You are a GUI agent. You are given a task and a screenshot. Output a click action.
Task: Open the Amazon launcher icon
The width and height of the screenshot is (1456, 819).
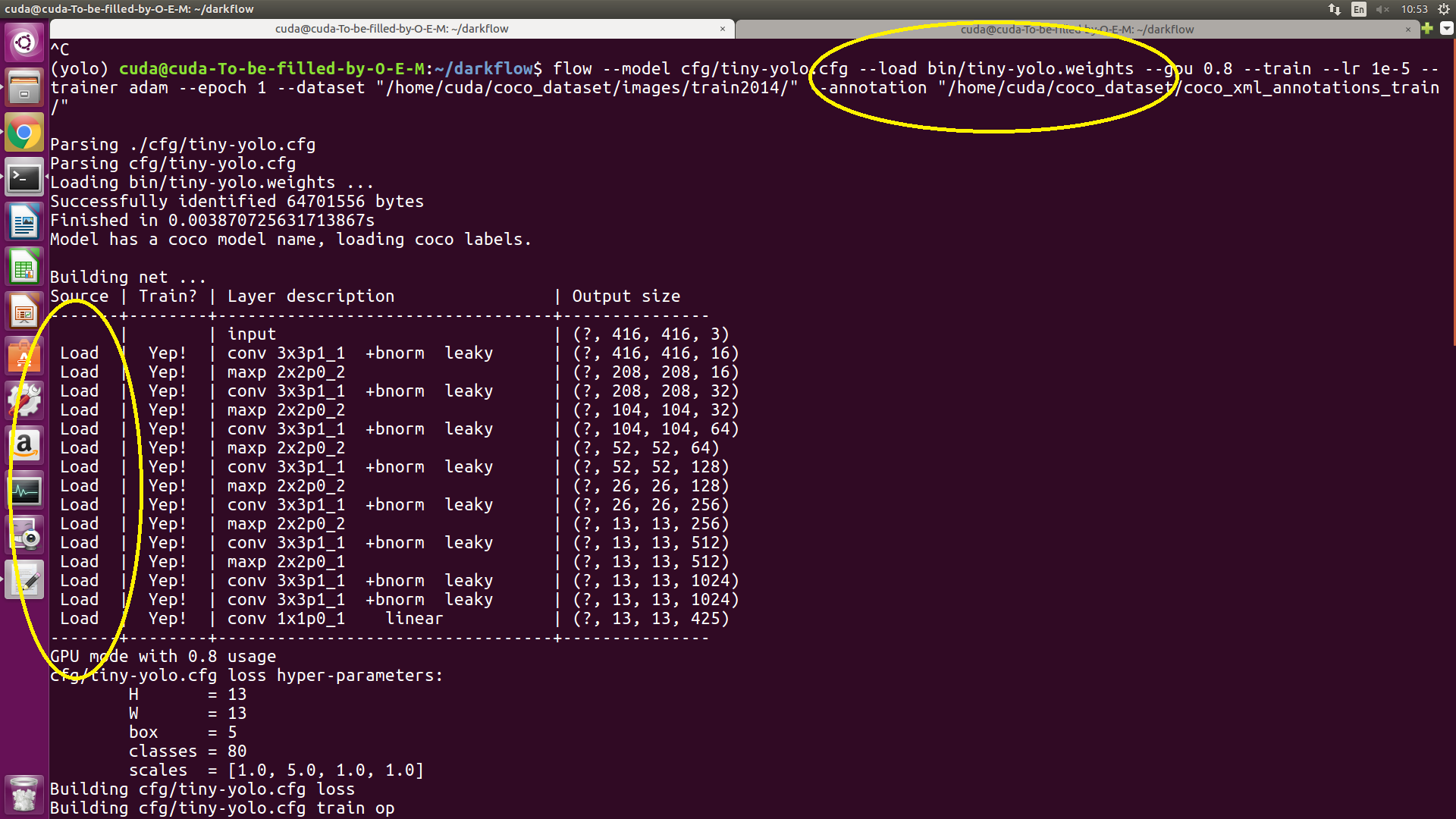pos(24,445)
